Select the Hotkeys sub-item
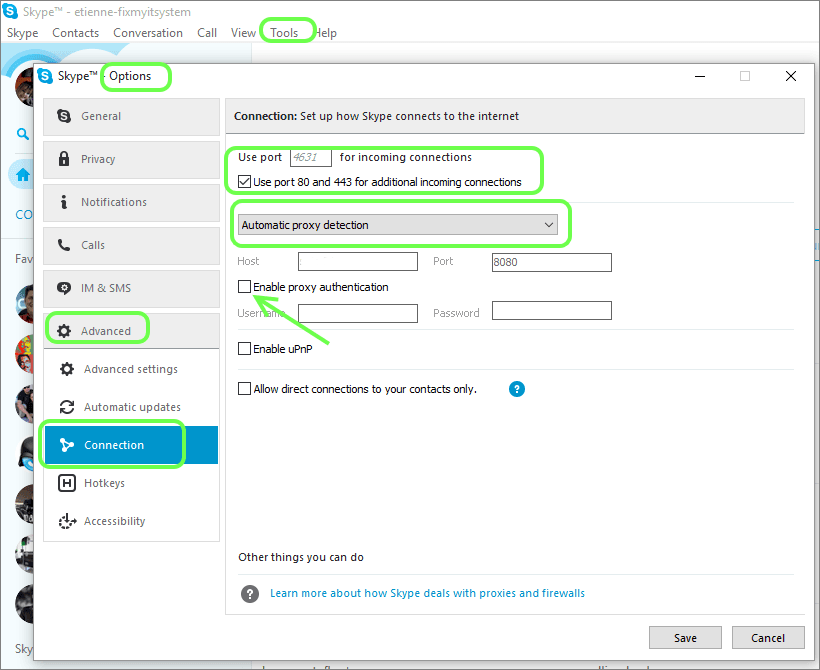 131,483
